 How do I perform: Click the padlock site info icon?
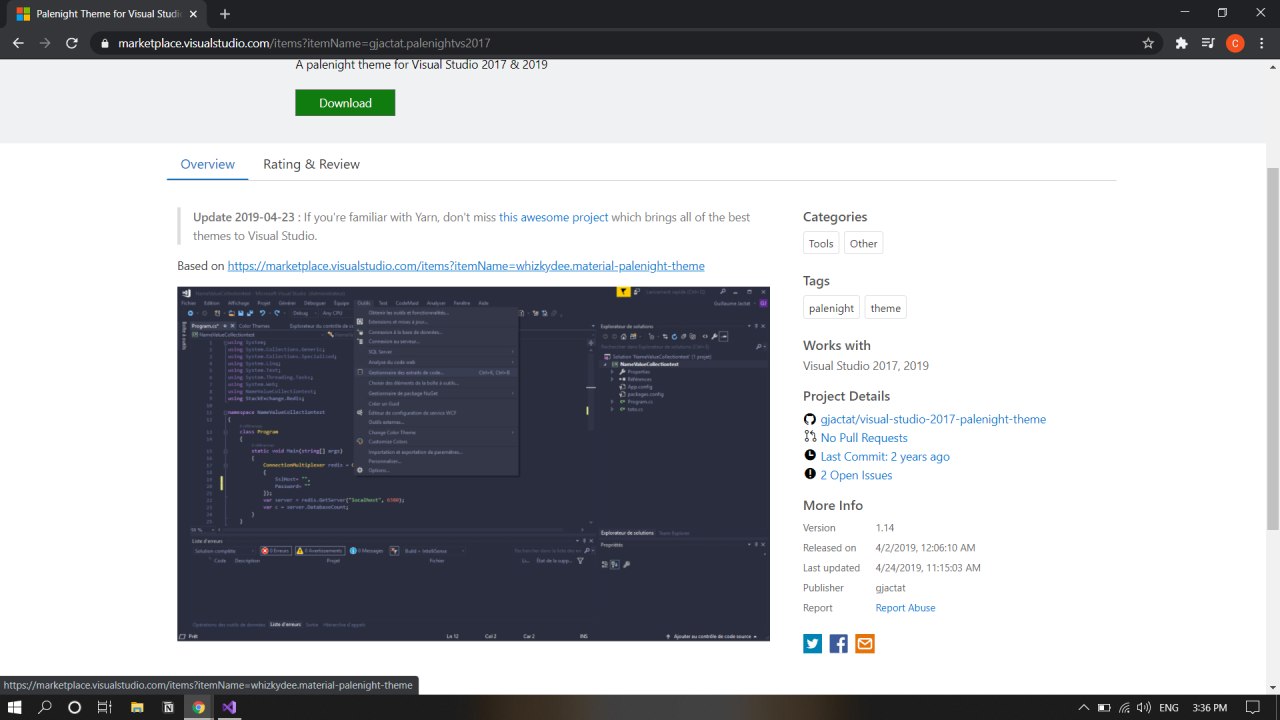point(105,44)
